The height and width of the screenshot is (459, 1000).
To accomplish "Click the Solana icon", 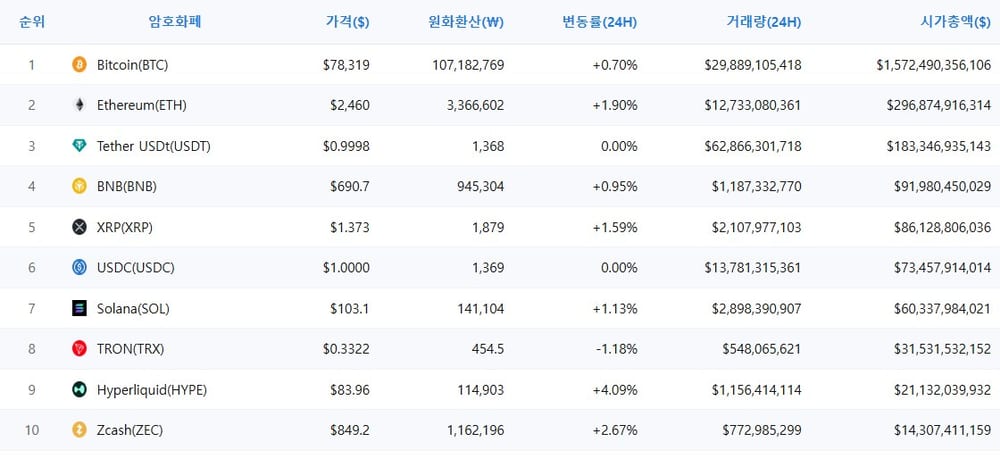I will (x=79, y=309).
